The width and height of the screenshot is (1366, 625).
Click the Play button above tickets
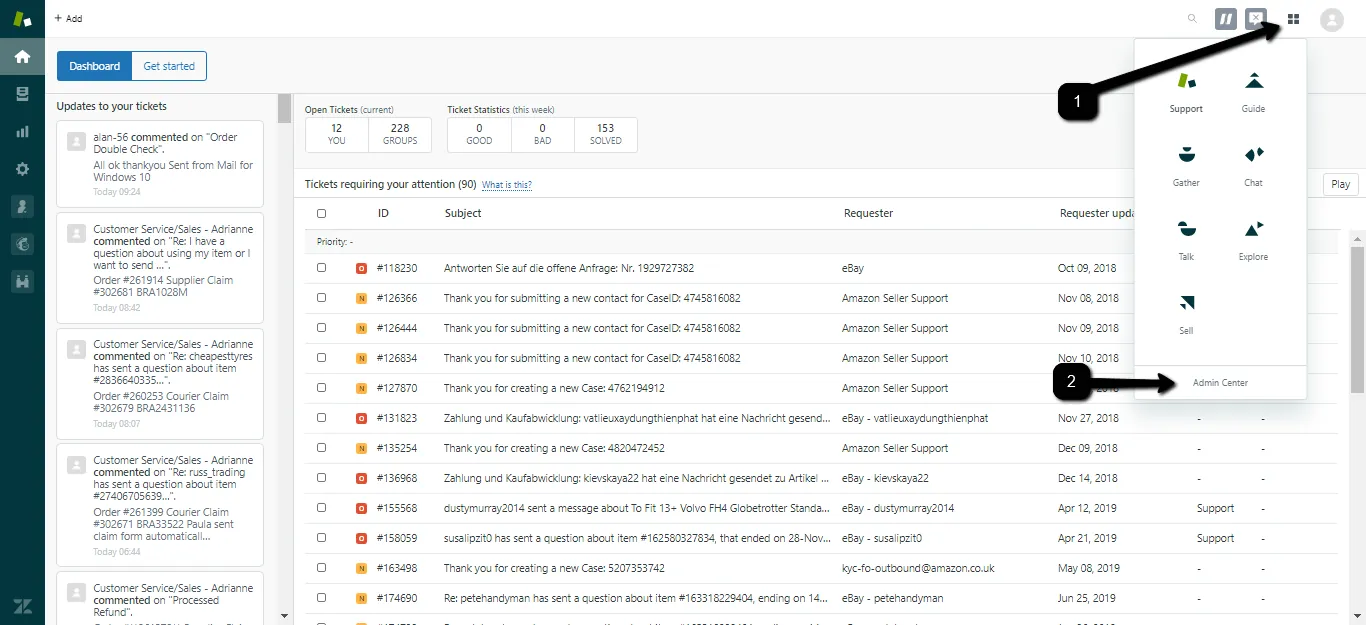tap(1340, 184)
